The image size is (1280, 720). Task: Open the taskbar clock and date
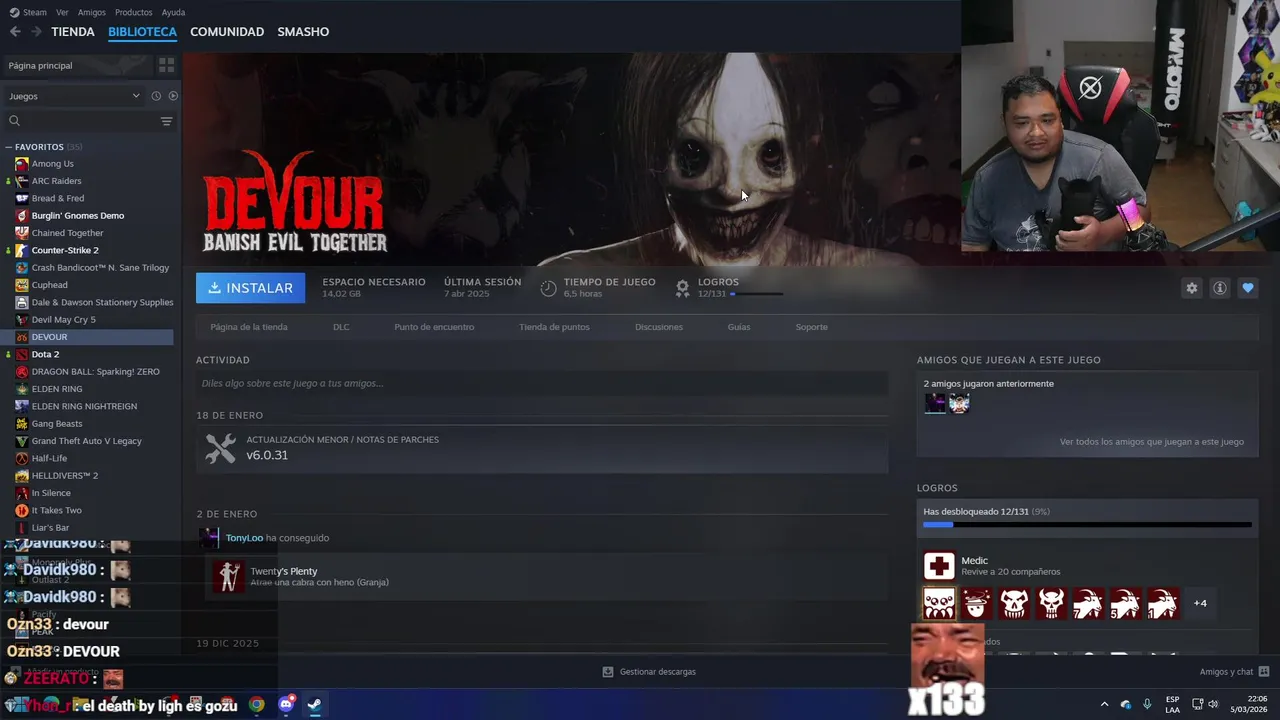(x=1249, y=704)
